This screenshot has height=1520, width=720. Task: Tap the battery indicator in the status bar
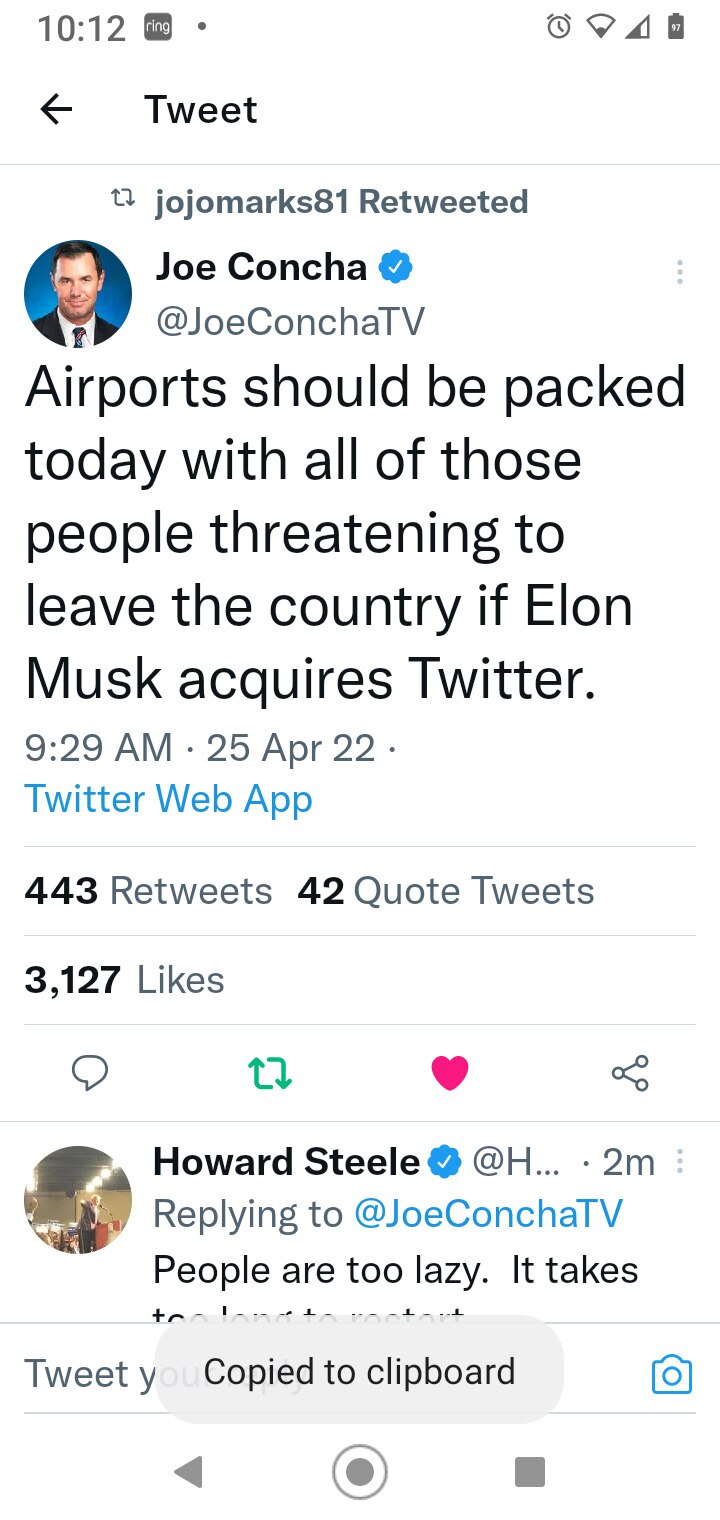click(x=678, y=27)
